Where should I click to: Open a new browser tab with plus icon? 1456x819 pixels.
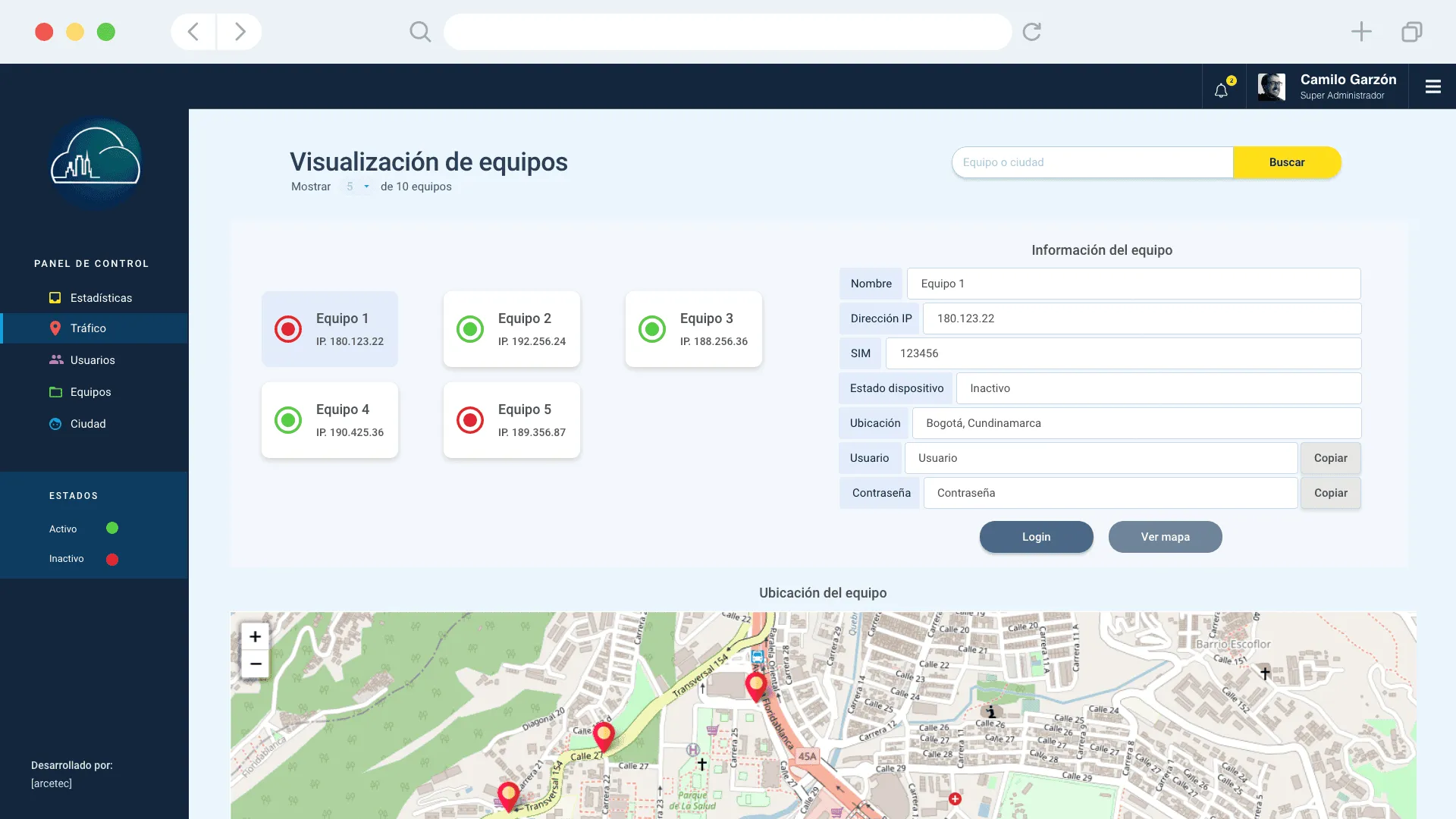coord(1361,32)
